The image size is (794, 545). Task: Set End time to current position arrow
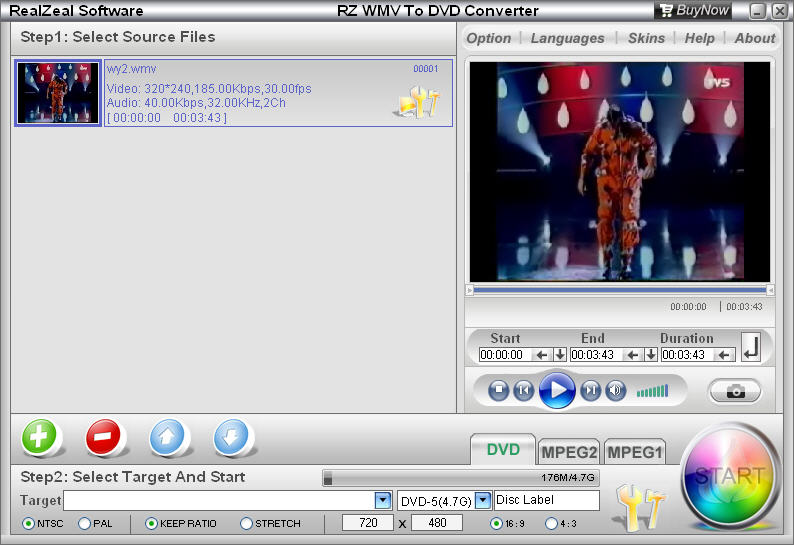pos(633,355)
